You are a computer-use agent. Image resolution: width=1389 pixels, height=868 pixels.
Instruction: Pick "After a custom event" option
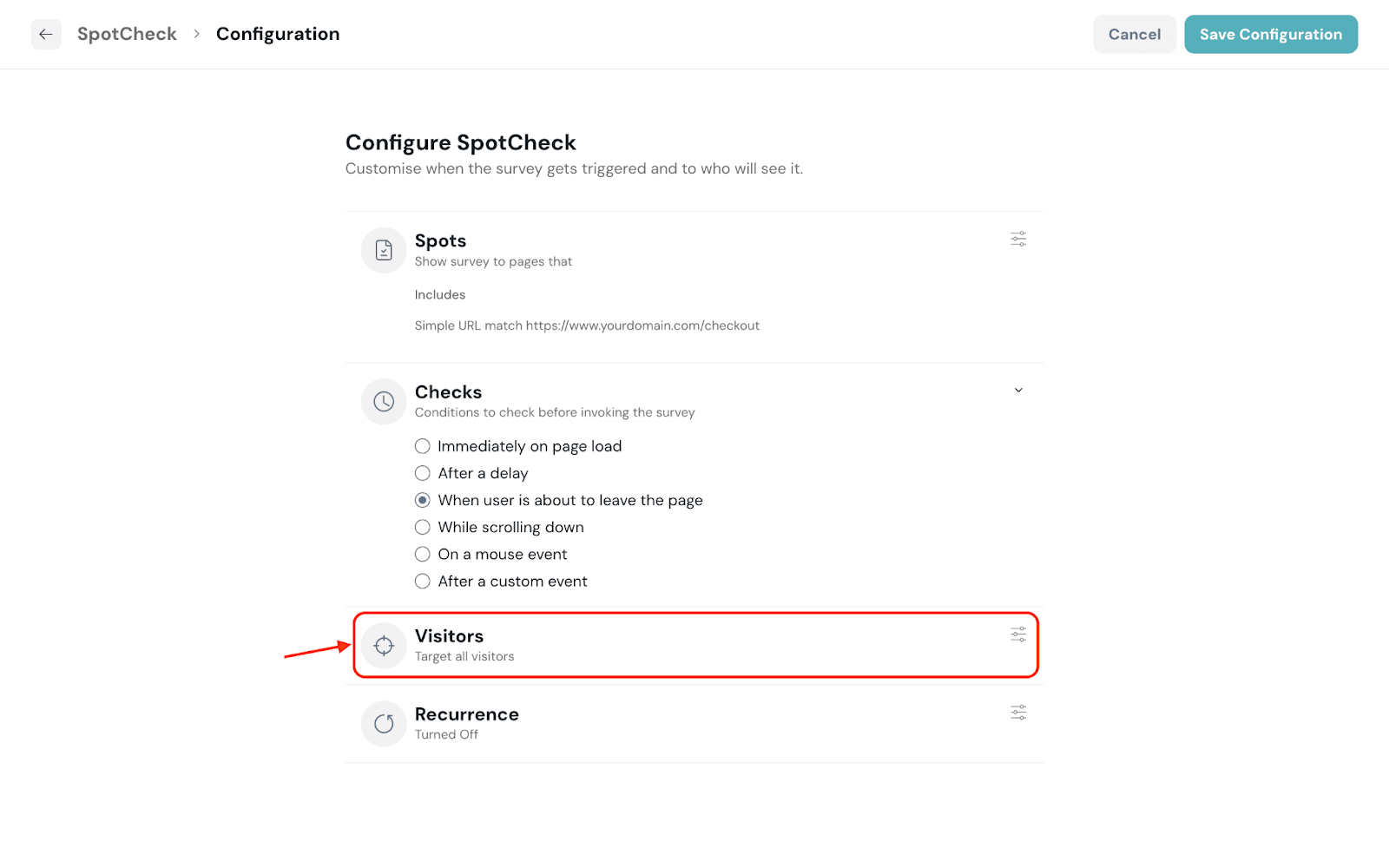coord(423,581)
